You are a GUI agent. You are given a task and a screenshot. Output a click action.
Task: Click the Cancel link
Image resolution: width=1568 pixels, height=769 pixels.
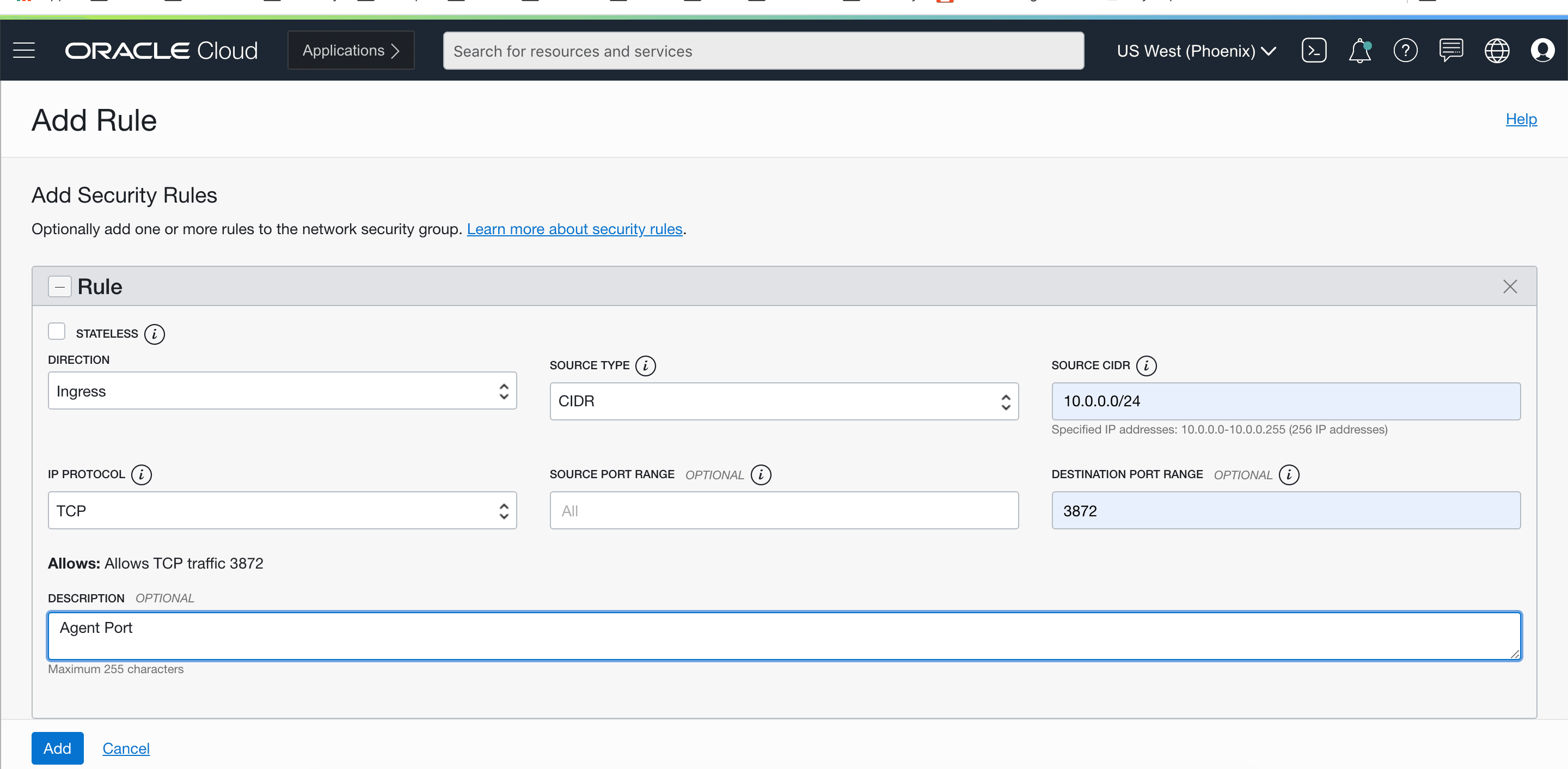click(125, 748)
